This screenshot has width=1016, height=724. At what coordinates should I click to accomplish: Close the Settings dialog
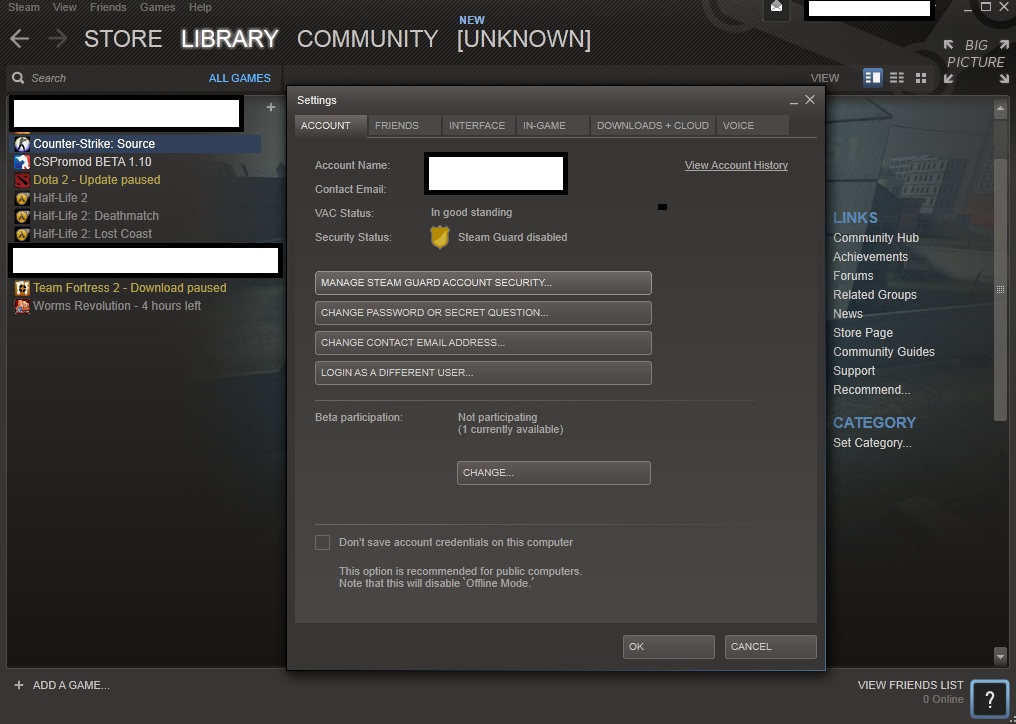(810, 100)
